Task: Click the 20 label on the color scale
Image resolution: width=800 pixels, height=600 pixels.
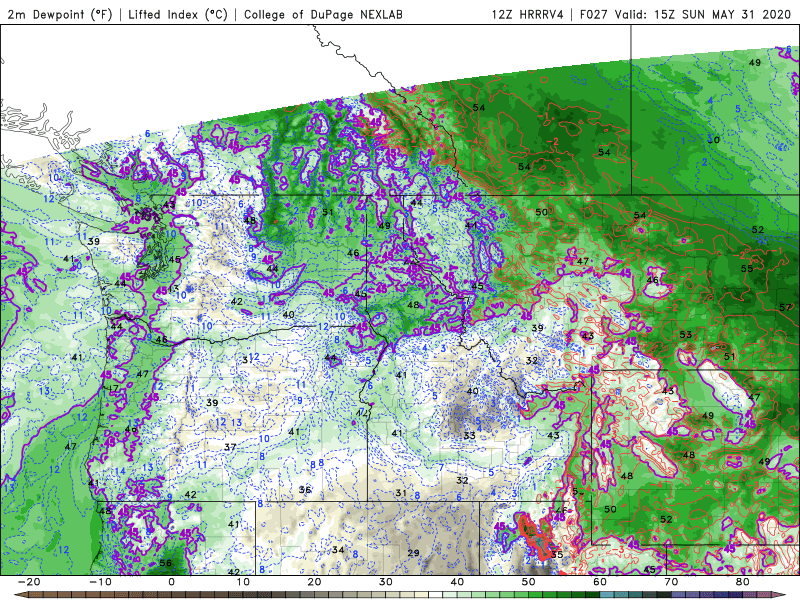Action: click(x=314, y=582)
